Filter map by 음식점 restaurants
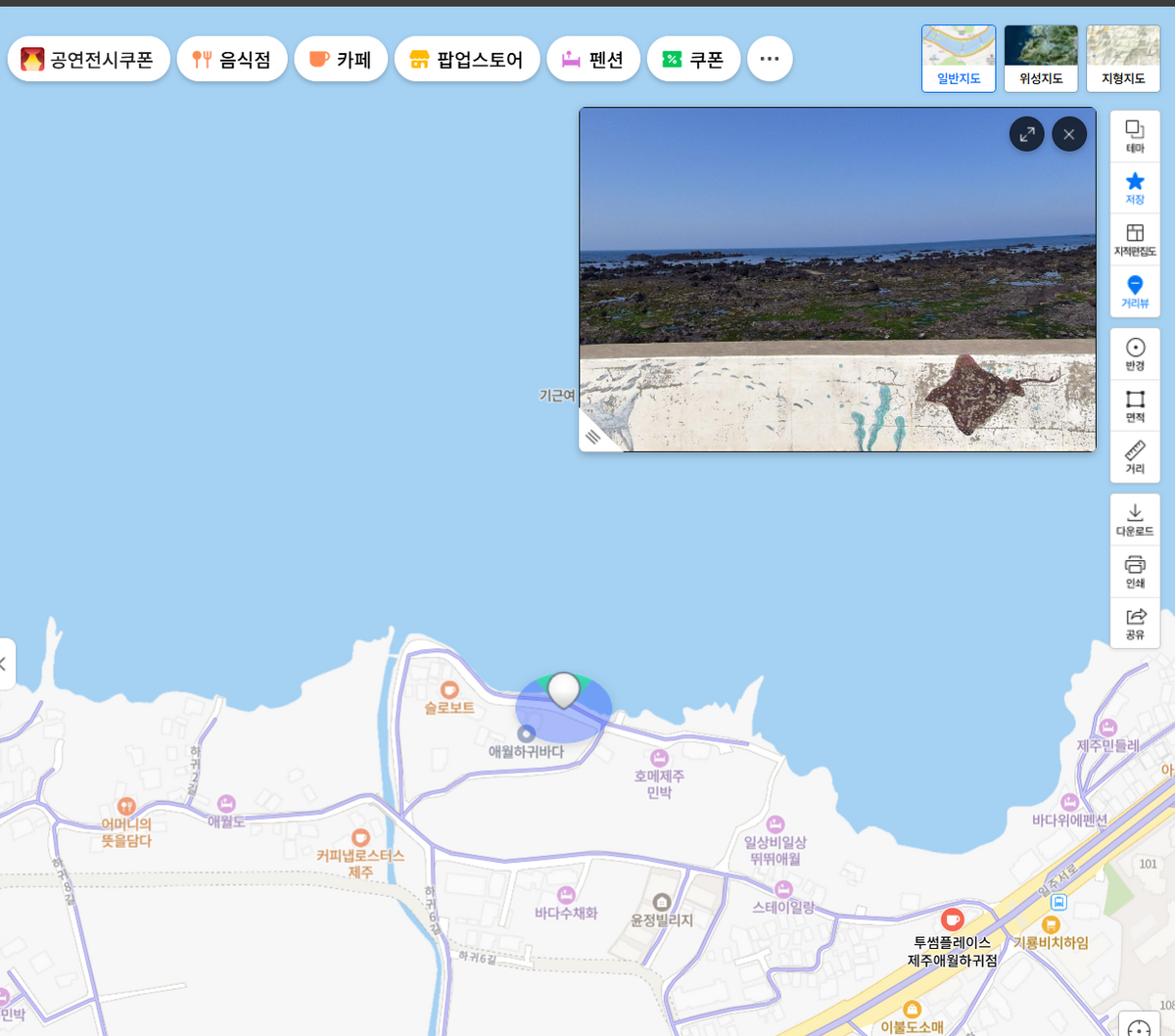This screenshot has width=1175, height=1036. (232, 60)
